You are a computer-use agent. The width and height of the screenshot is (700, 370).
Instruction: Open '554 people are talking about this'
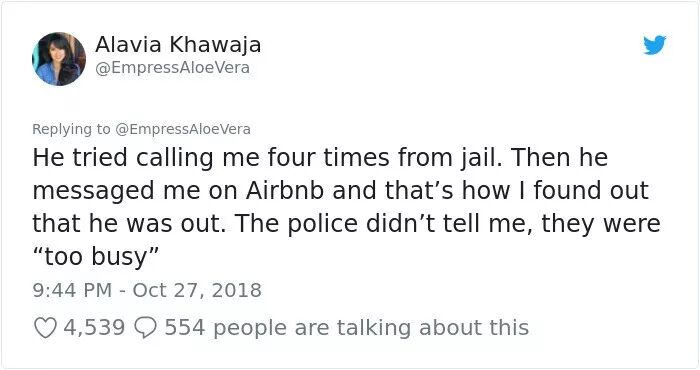tap(347, 328)
